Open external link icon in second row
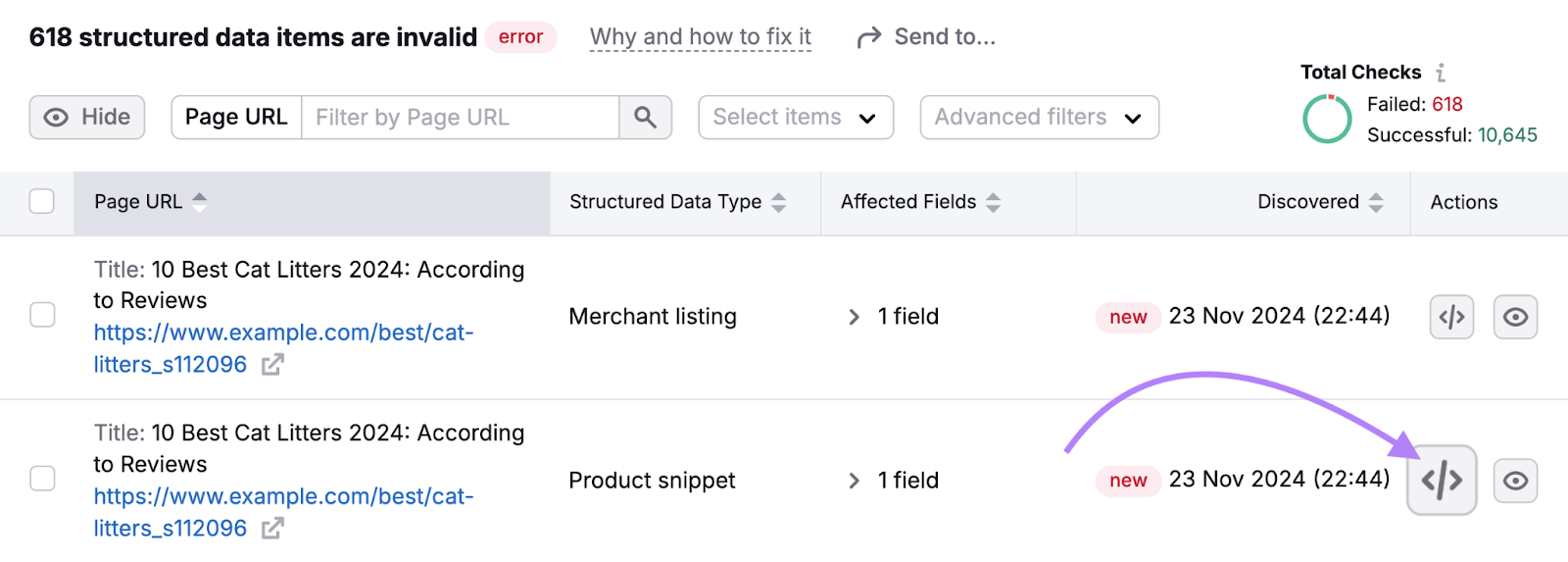Screen dimensions: 1568x562 pos(272,529)
